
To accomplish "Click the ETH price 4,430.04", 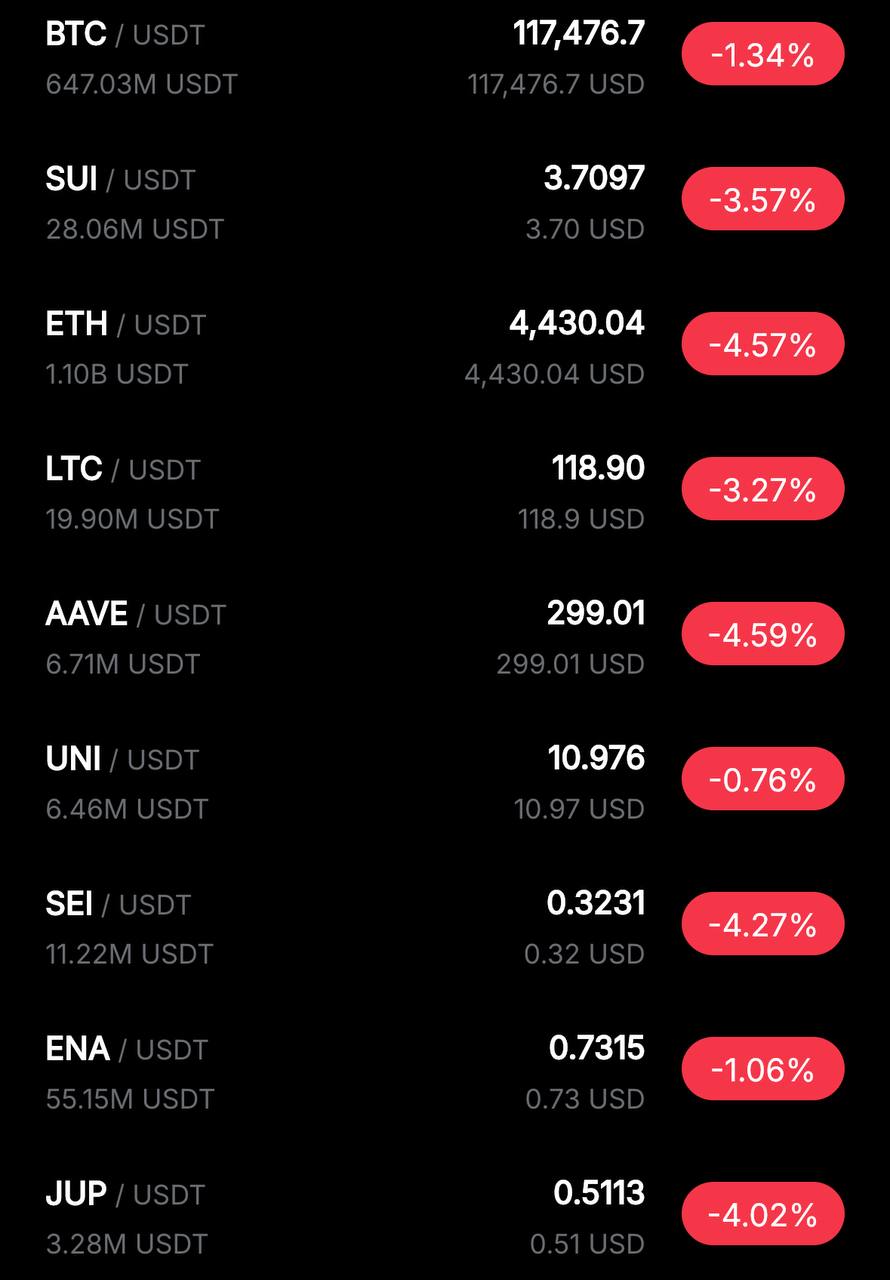I will (x=577, y=324).
